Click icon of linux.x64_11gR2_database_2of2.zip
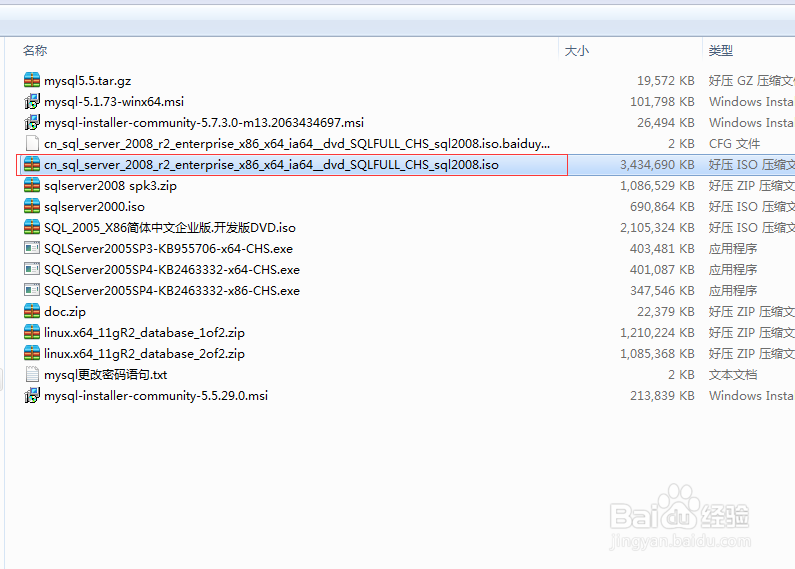Viewport: 795px width, 569px height. click(32, 353)
